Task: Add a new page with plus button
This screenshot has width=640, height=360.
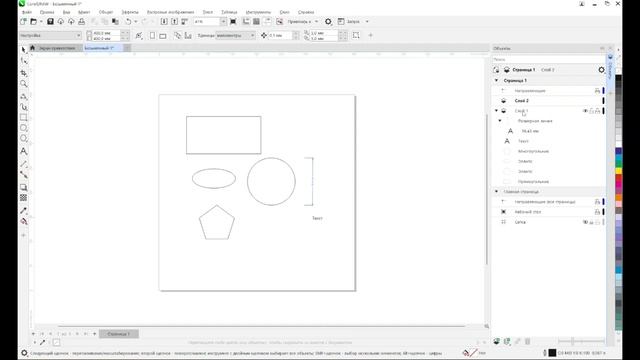Action: click(94, 334)
